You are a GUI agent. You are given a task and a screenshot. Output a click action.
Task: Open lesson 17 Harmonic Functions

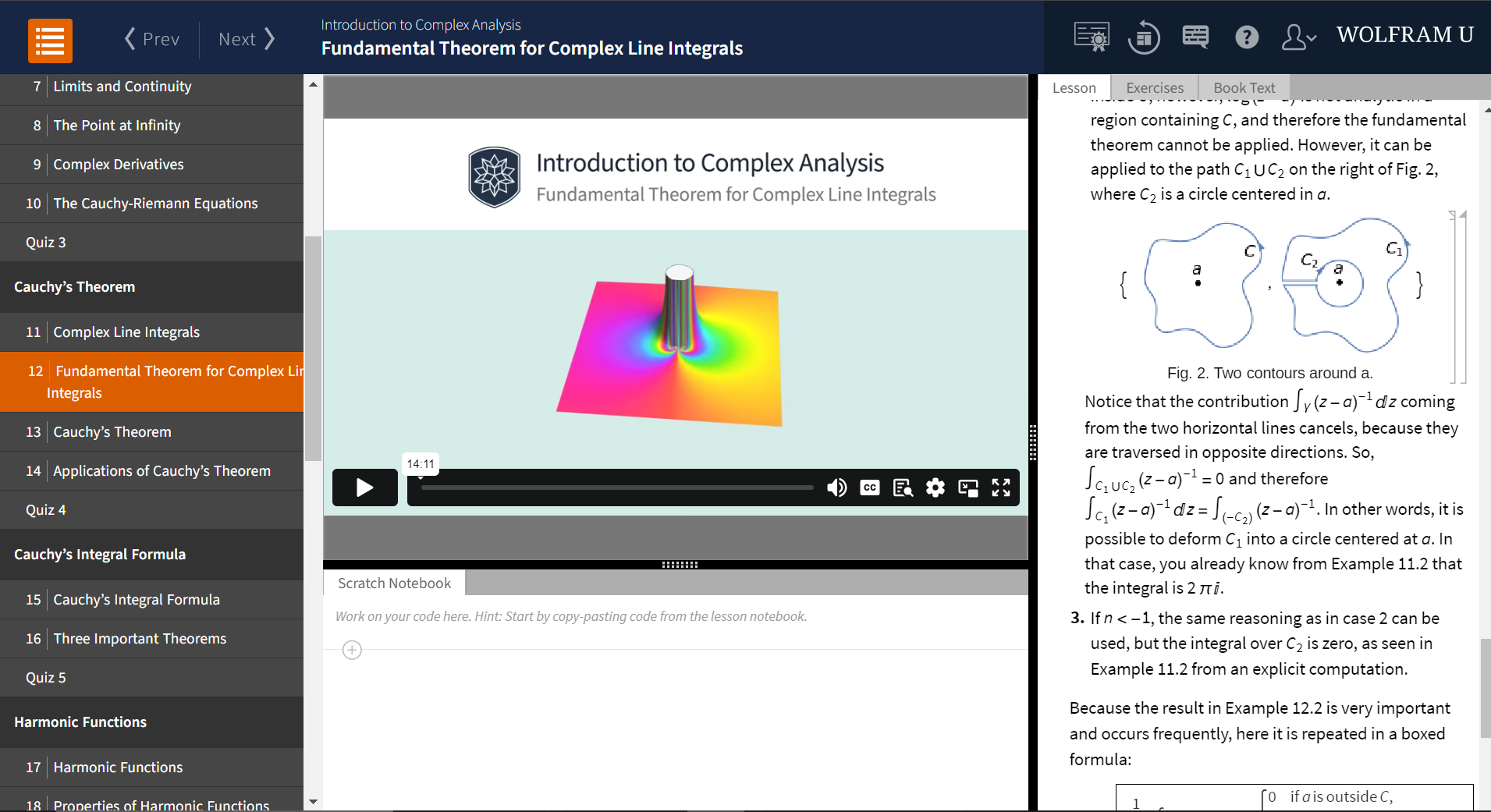pyautogui.click(x=151, y=768)
